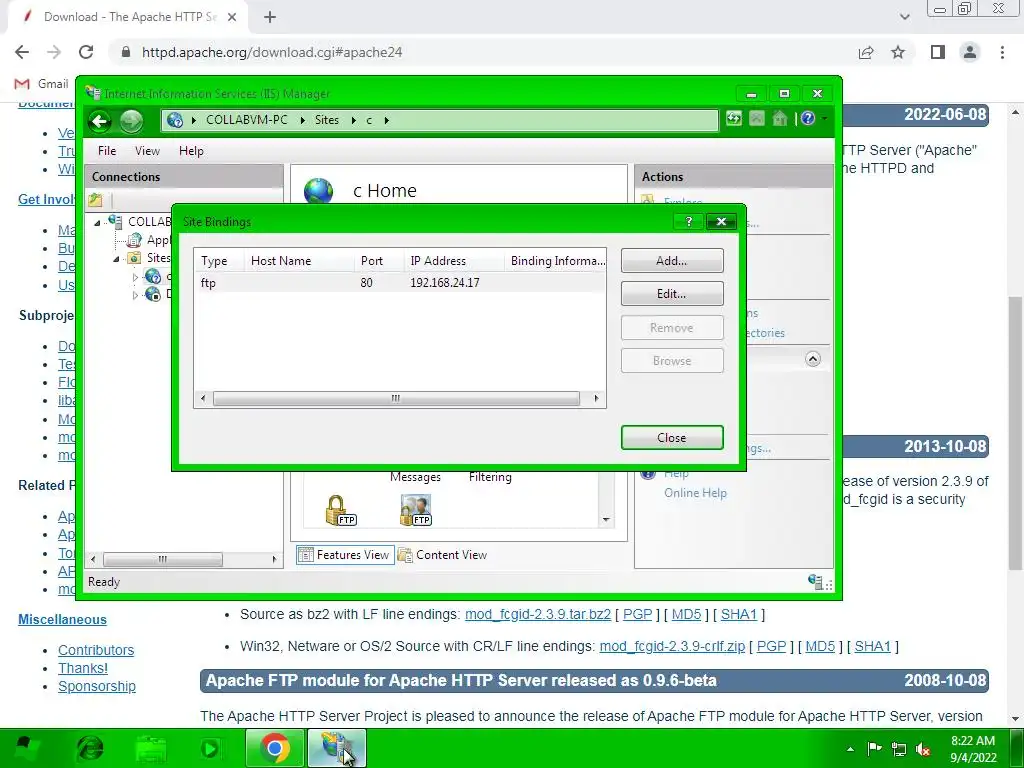Click the muted volume icon in system tray

tap(923, 749)
